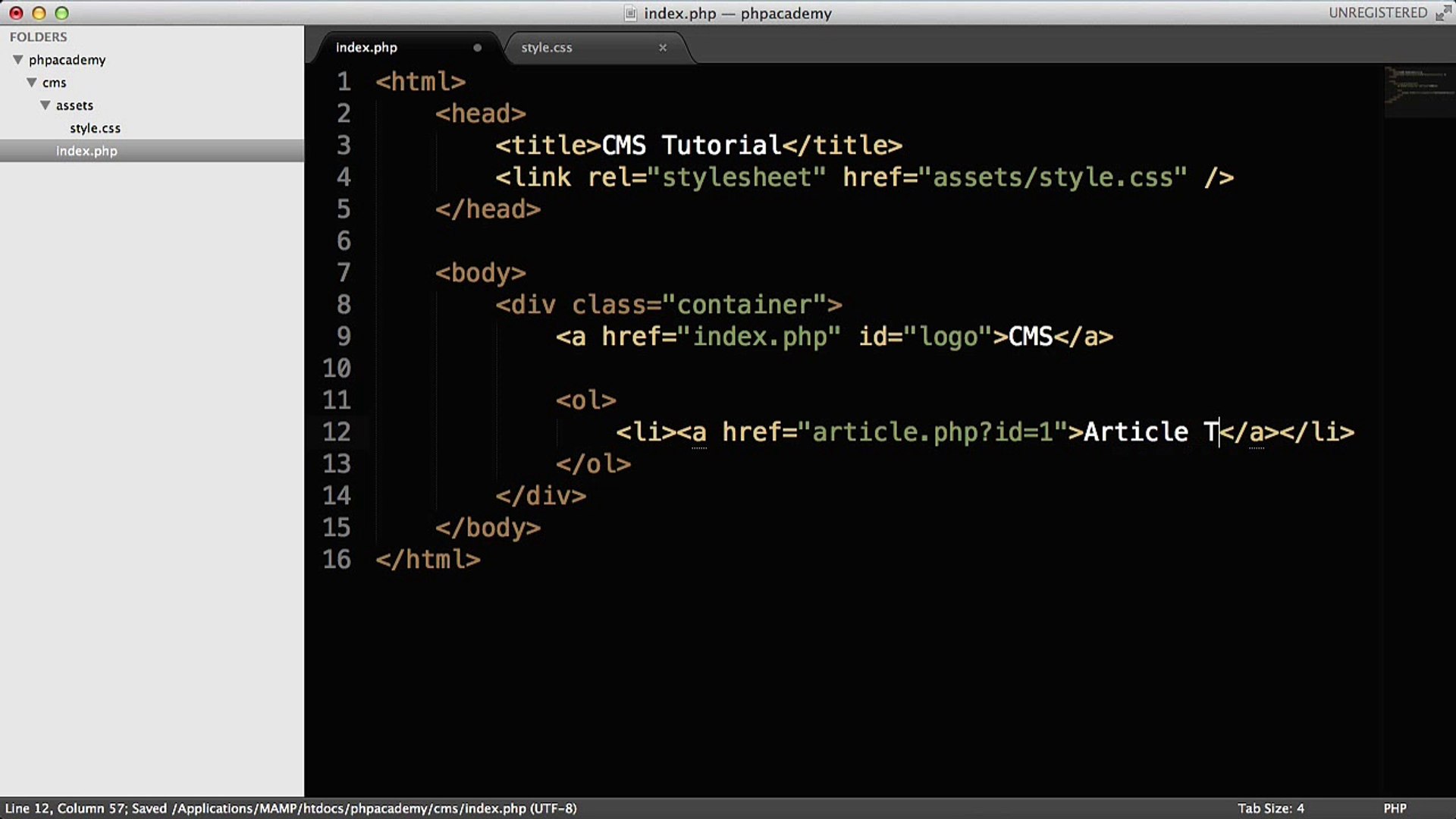Click the closing </div> tag
This screenshot has width=1456, height=819.
(541, 495)
